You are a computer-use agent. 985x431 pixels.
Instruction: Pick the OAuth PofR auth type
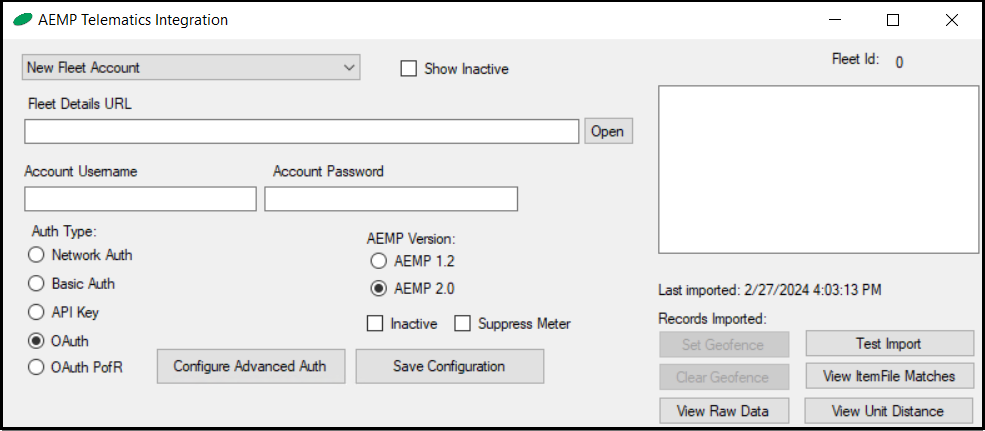[x=37, y=367]
